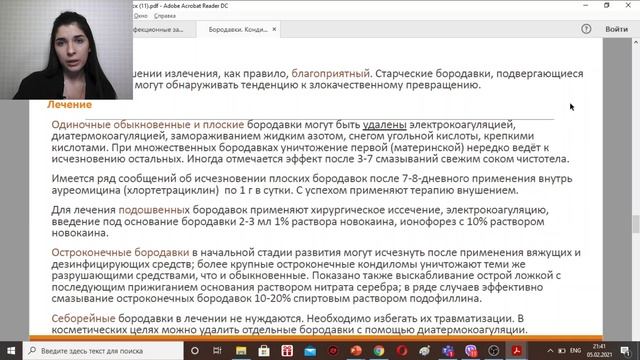Open File Explorer from the taskbar

point(241,351)
